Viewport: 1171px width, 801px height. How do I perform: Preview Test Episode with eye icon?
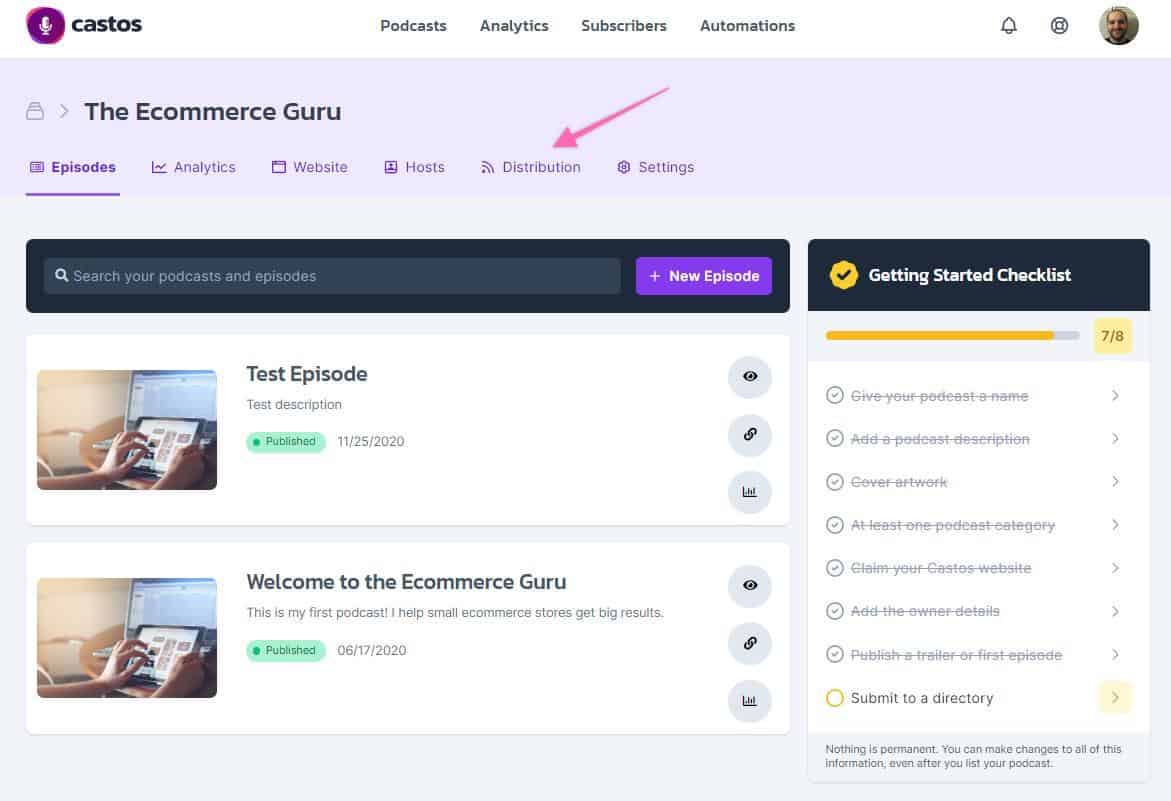pyautogui.click(x=749, y=376)
